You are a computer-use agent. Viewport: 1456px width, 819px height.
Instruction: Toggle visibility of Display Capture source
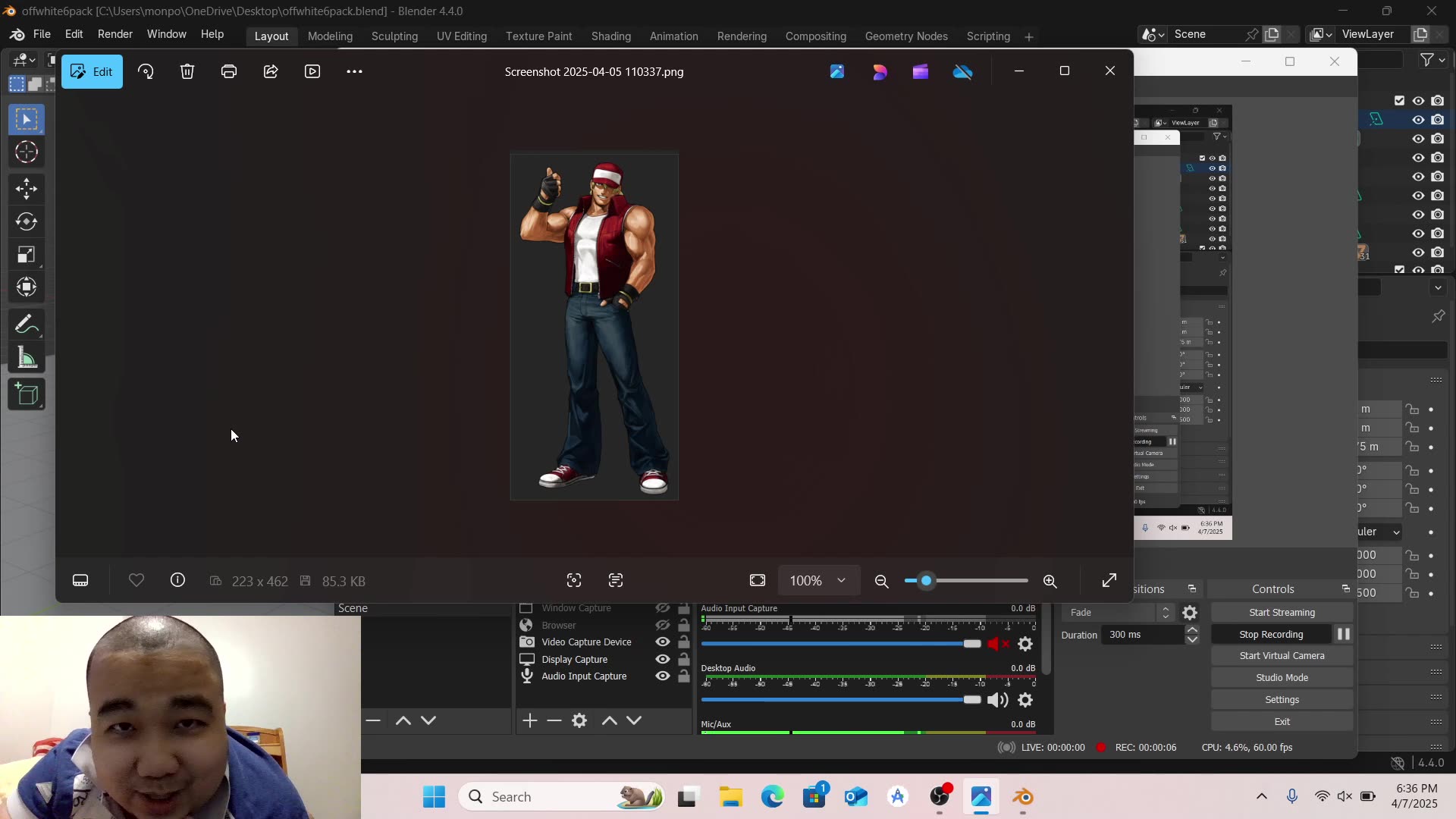662,659
